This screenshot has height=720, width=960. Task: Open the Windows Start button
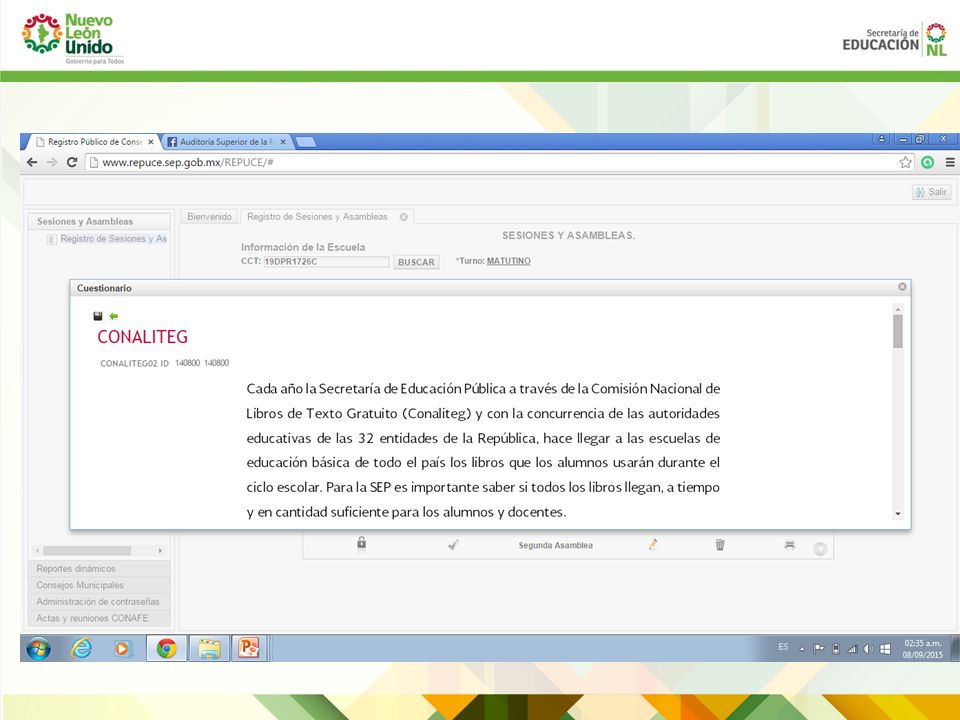(39, 648)
